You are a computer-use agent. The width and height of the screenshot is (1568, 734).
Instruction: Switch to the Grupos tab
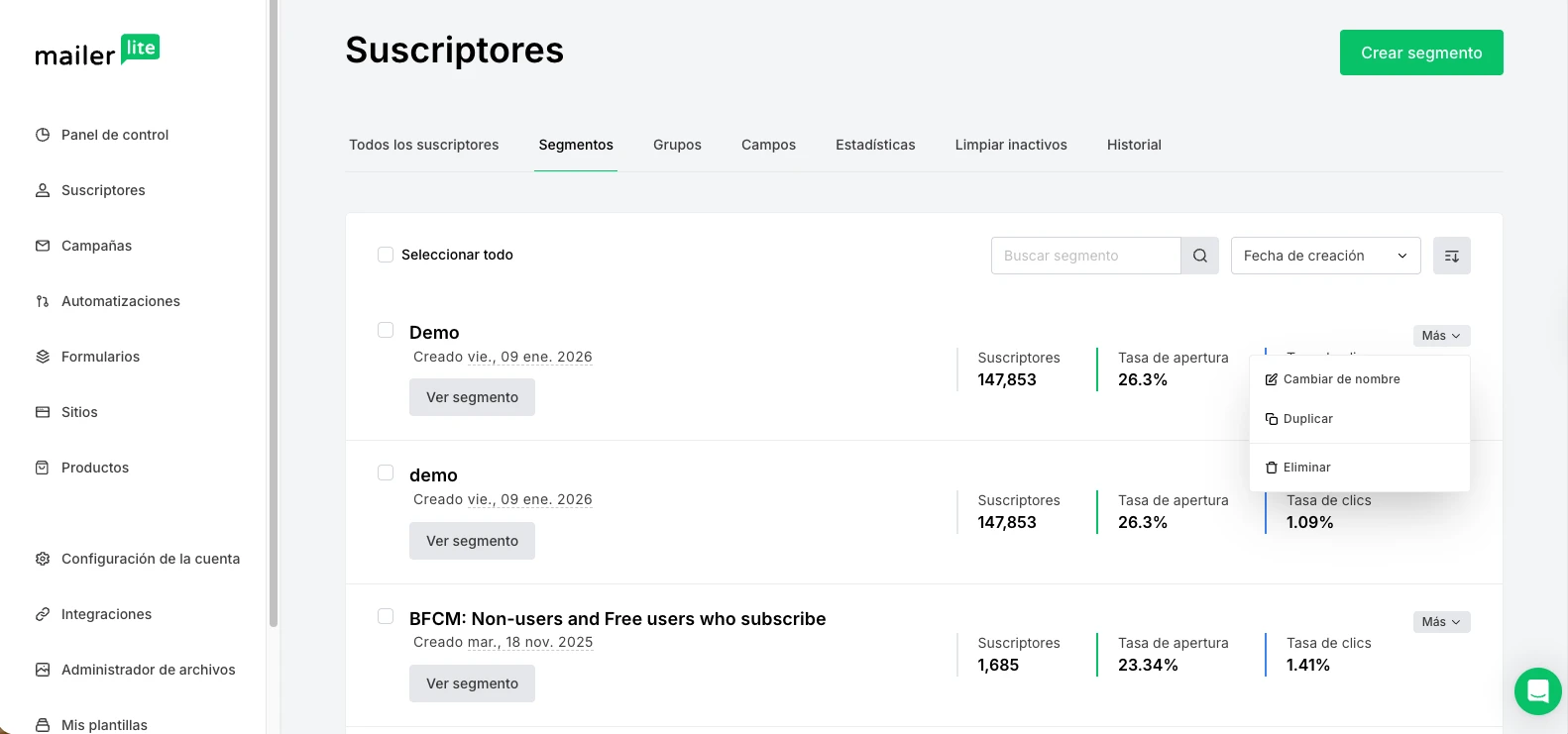(677, 145)
